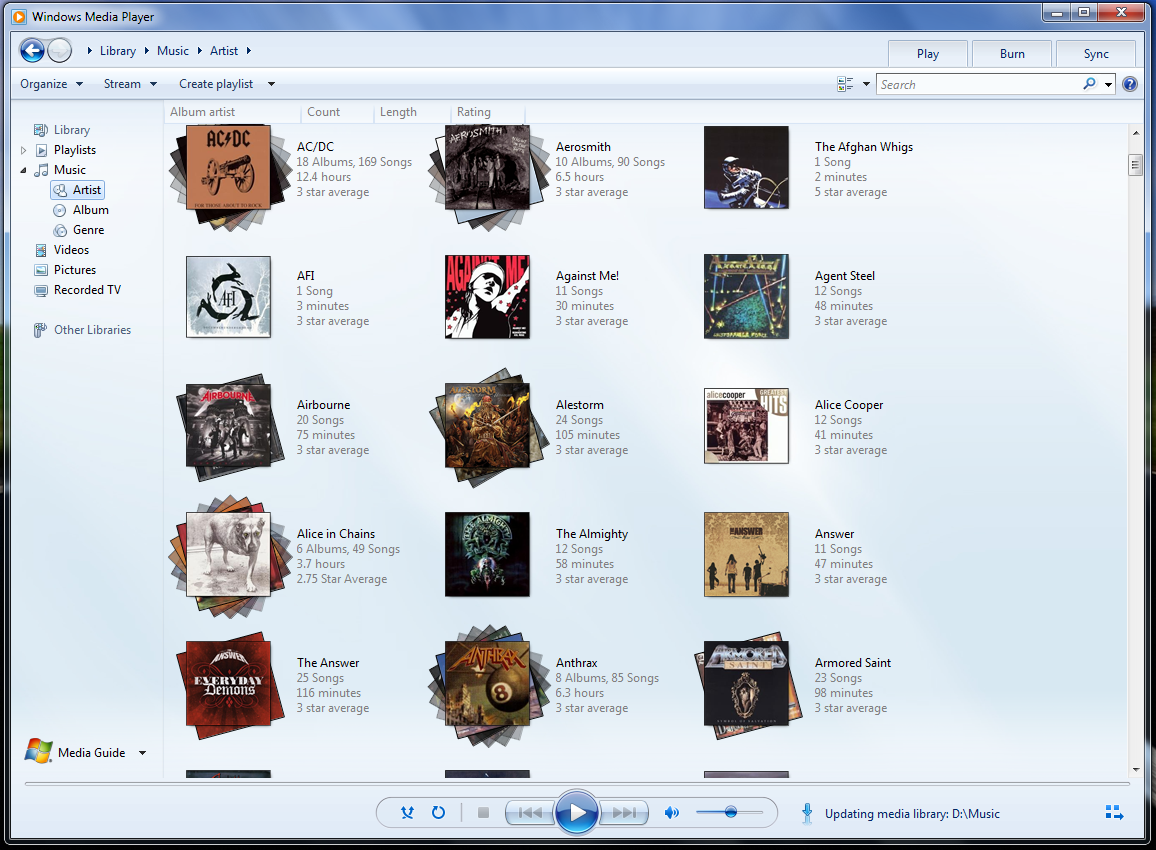Adjust the volume slider
This screenshot has width=1156, height=850.
[x=730, y=812]
